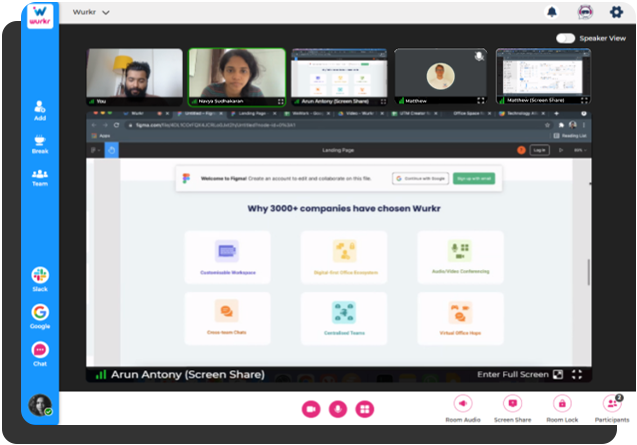Expand the Matthew screen share thumbnail fullscreen
The height and width of the screenshot is (445, 637).
click(x=584, y=100)
